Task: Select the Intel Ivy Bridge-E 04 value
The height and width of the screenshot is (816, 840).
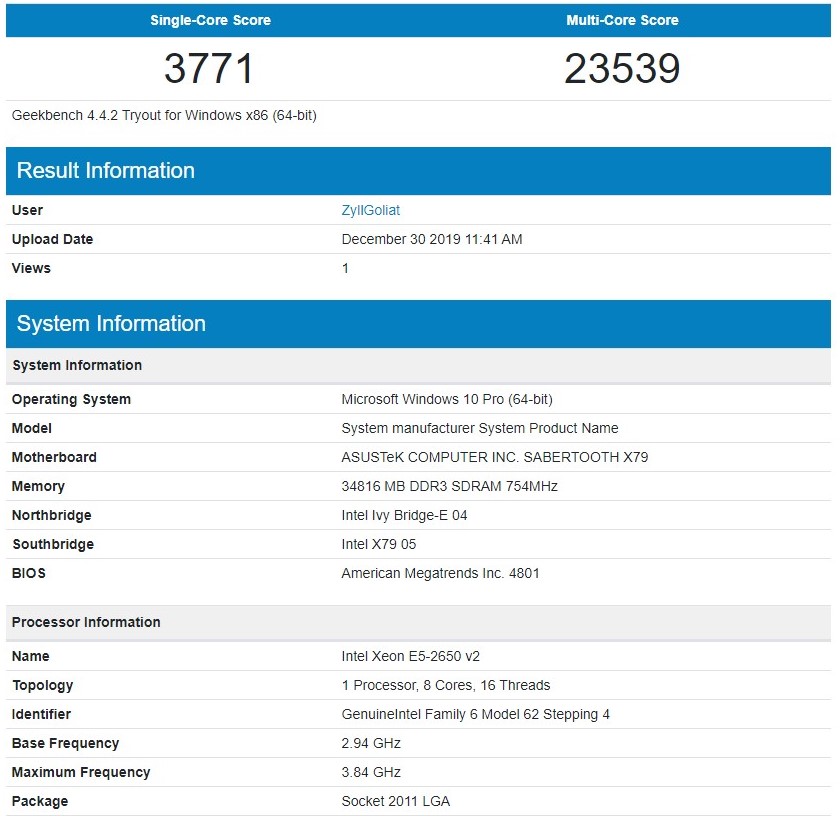Action: tap(404, 515)
